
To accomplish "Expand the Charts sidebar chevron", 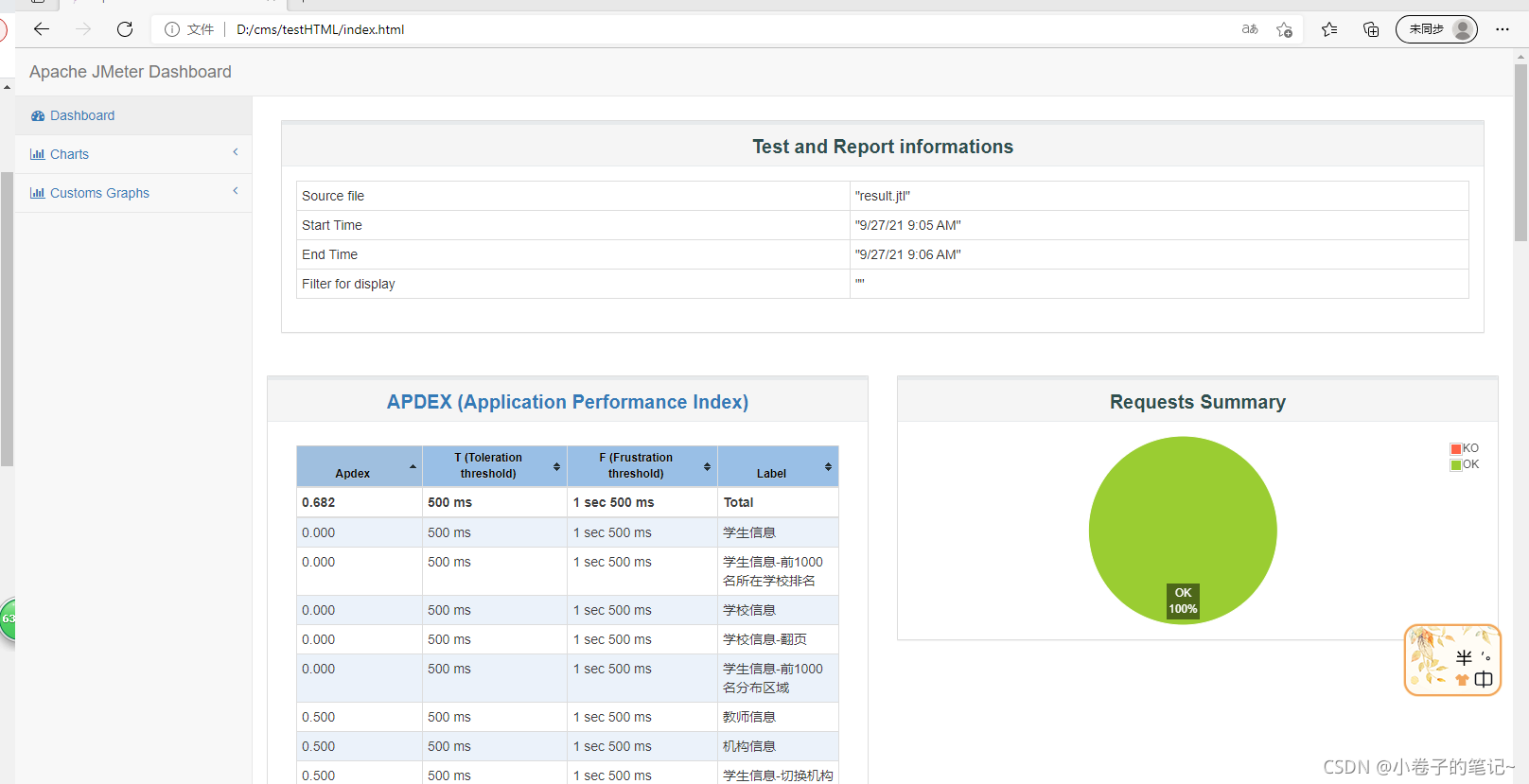I will (x=236, y=152).
